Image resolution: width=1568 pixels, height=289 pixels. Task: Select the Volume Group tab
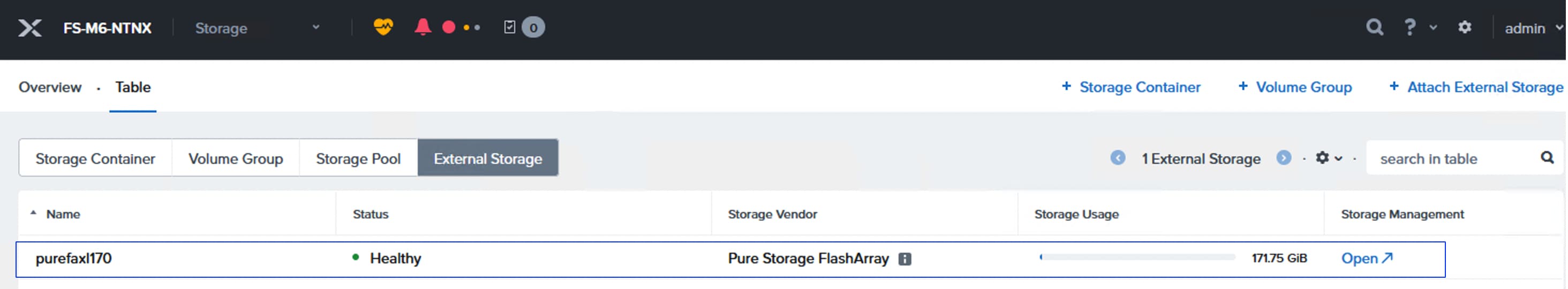pos(236,159)
